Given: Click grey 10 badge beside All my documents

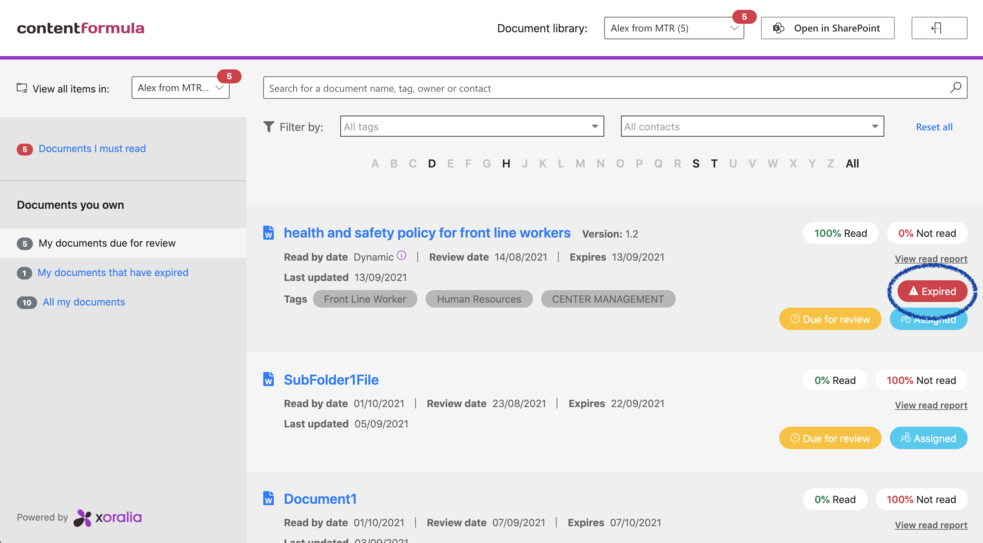Looking at the screenshot, I should pos(26,303).
